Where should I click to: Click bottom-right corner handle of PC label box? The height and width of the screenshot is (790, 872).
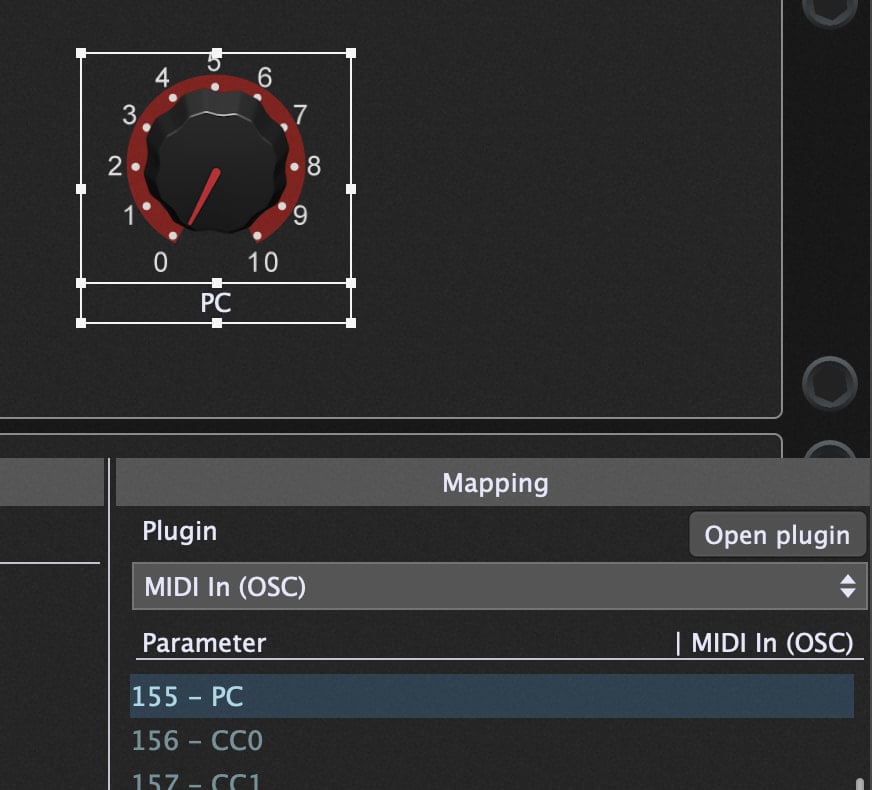350,322
